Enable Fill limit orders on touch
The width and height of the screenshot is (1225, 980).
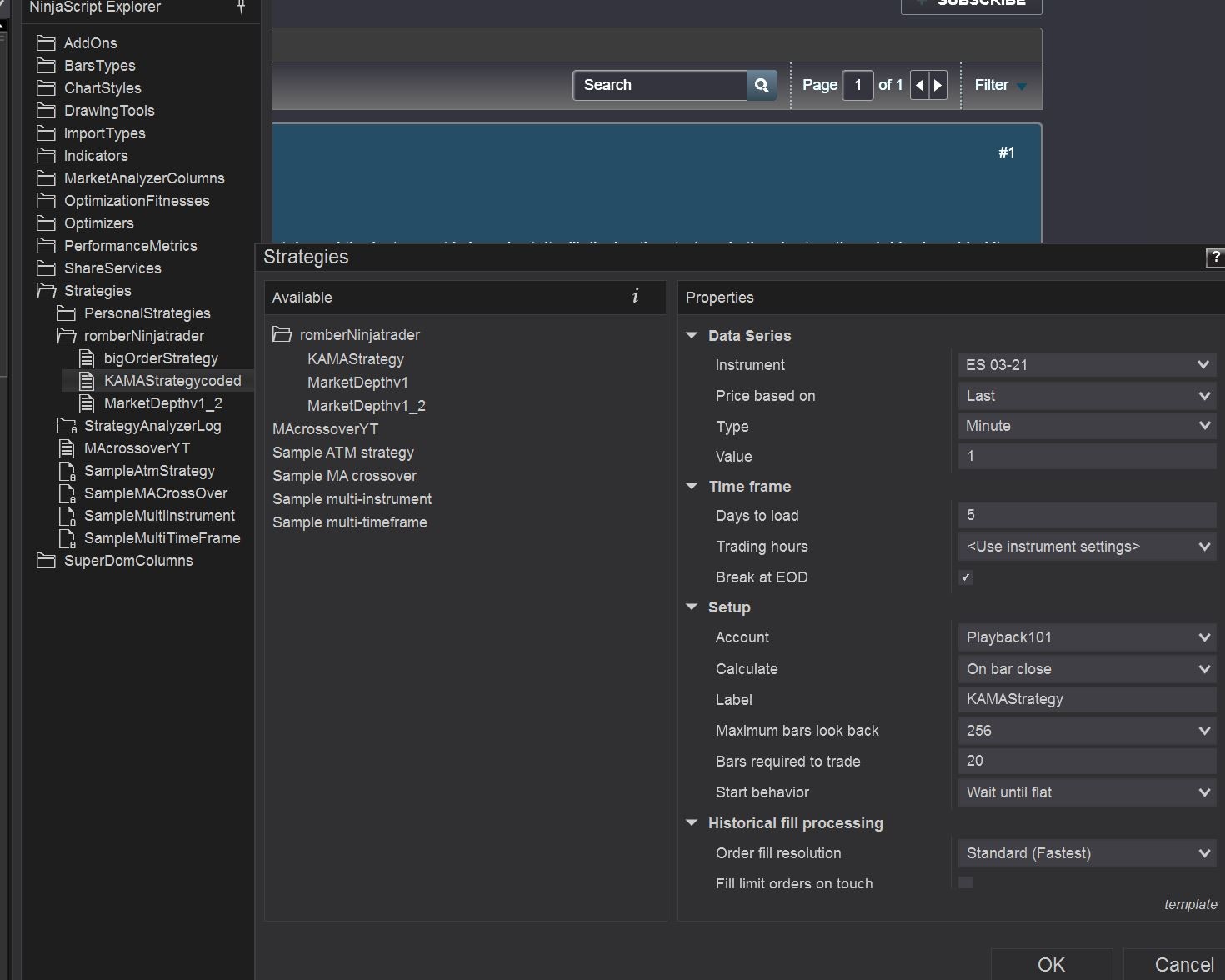(x=966, y=882)
